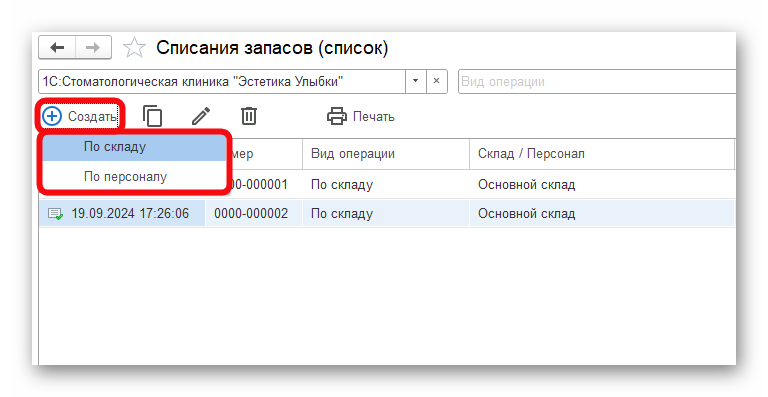Click the Вид операции filter field
This screenshot has width=768, height=397.
597,81
